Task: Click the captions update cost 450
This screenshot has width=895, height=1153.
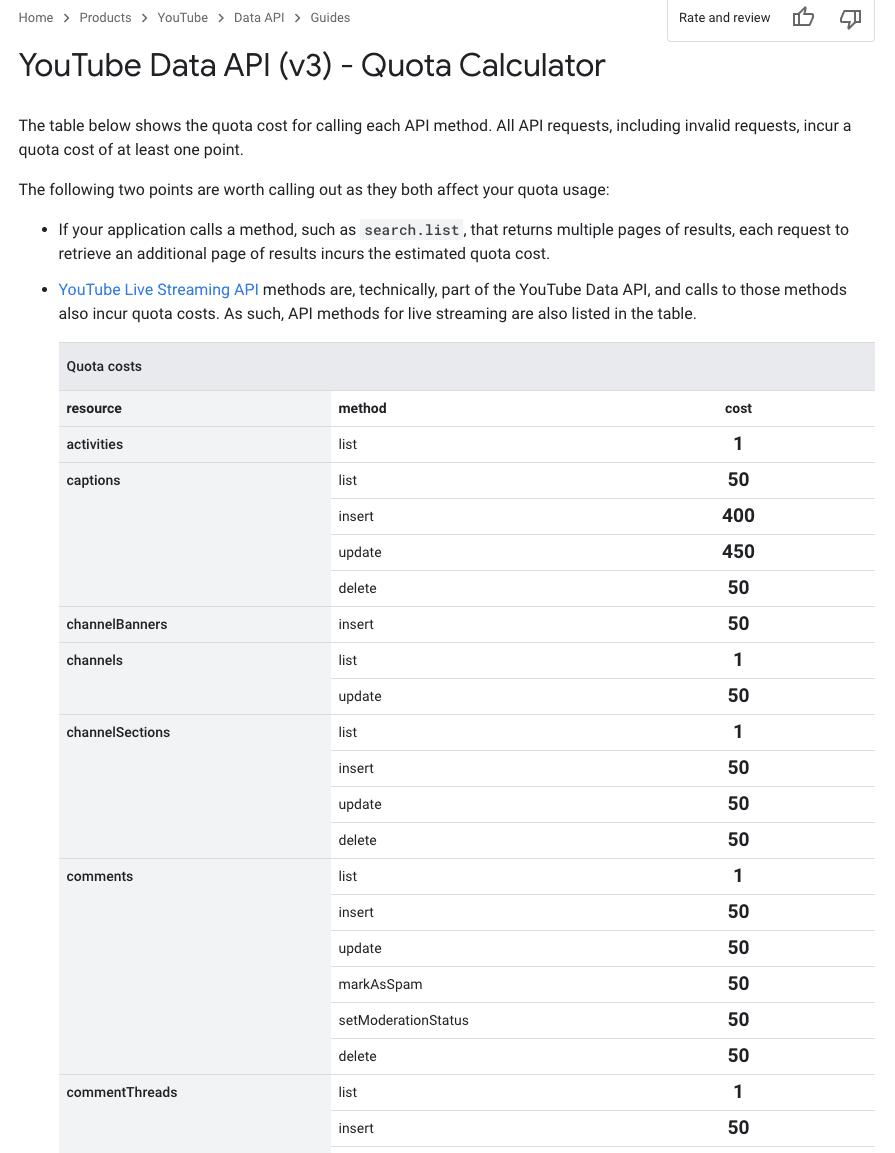Action: click(738, 552)
